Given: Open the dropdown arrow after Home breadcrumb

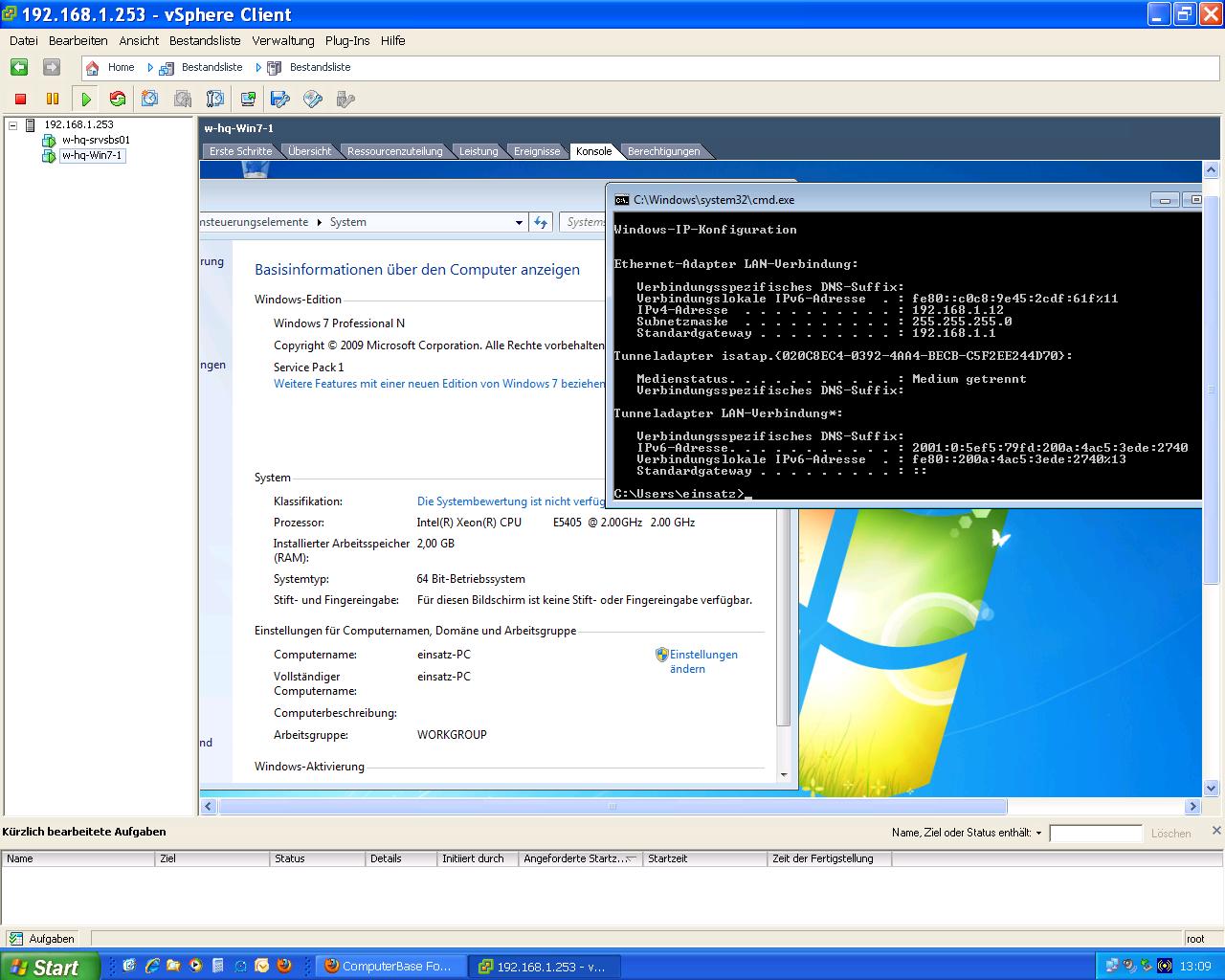Looking at the screenshot, I should 149,68.
